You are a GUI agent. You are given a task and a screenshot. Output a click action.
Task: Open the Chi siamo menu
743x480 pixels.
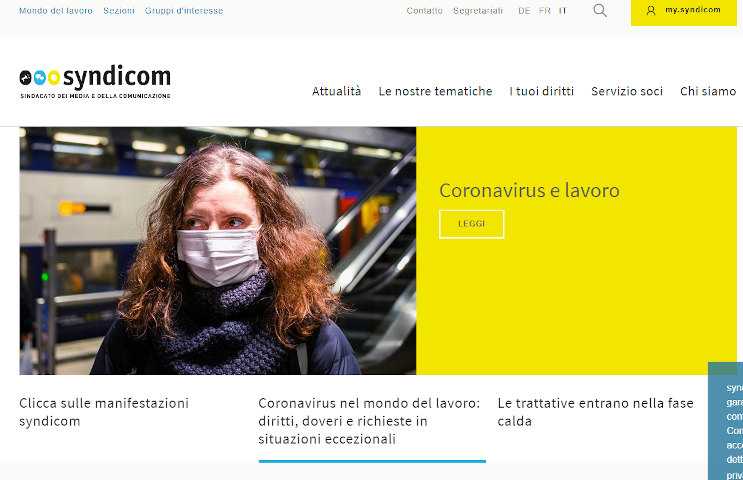pyautogui.click(x=708, y=91)
